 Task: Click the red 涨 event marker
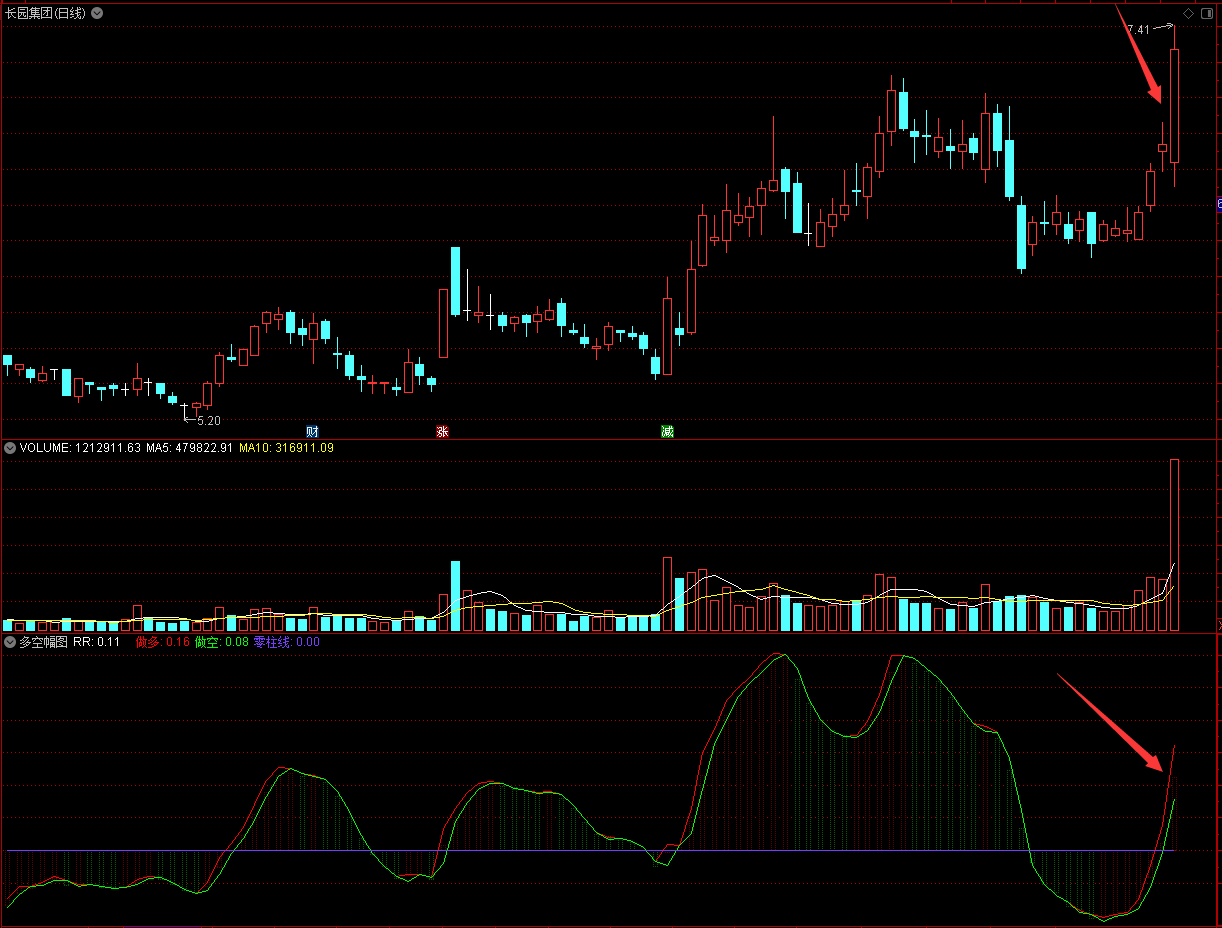[442, 432]
